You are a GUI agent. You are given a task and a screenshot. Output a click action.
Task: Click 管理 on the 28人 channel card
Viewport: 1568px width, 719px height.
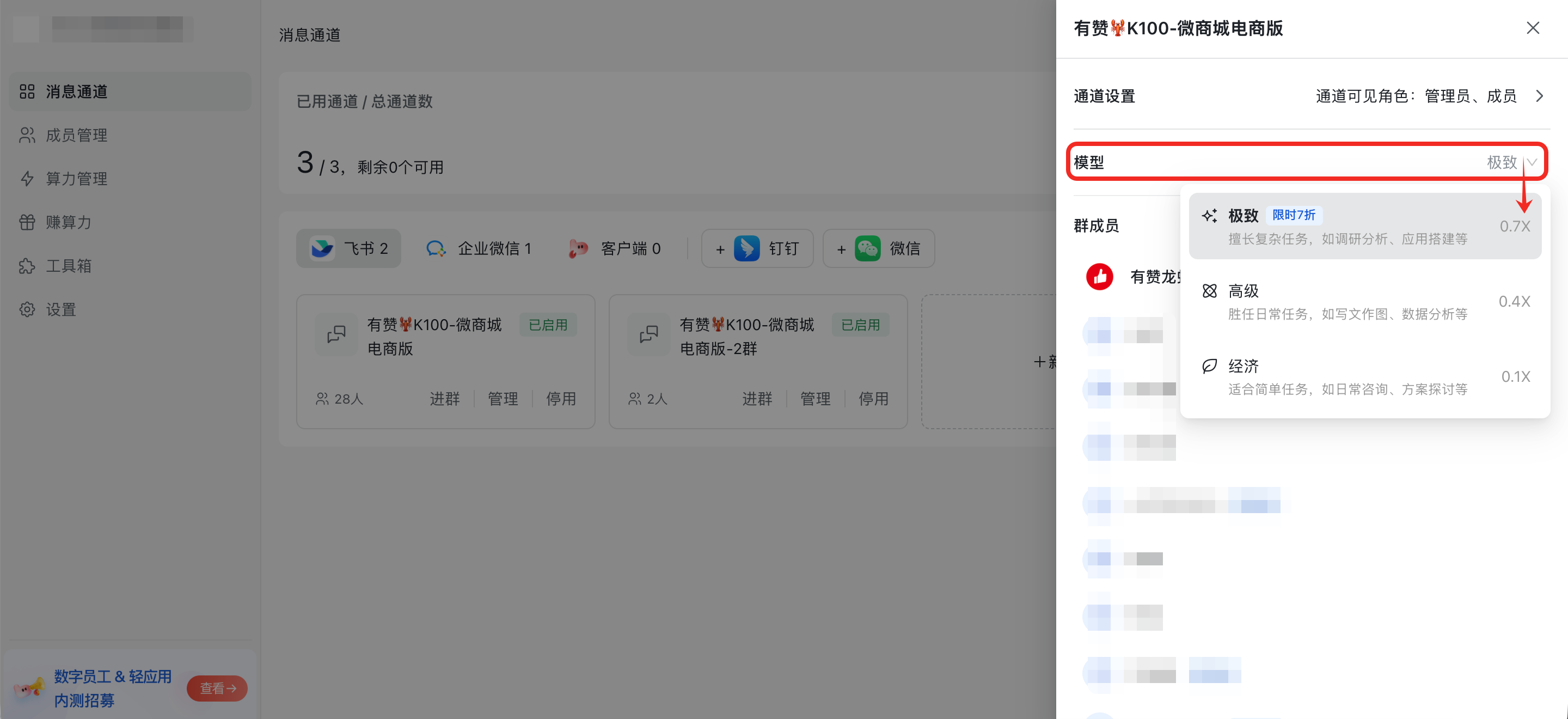click(503, 399)
